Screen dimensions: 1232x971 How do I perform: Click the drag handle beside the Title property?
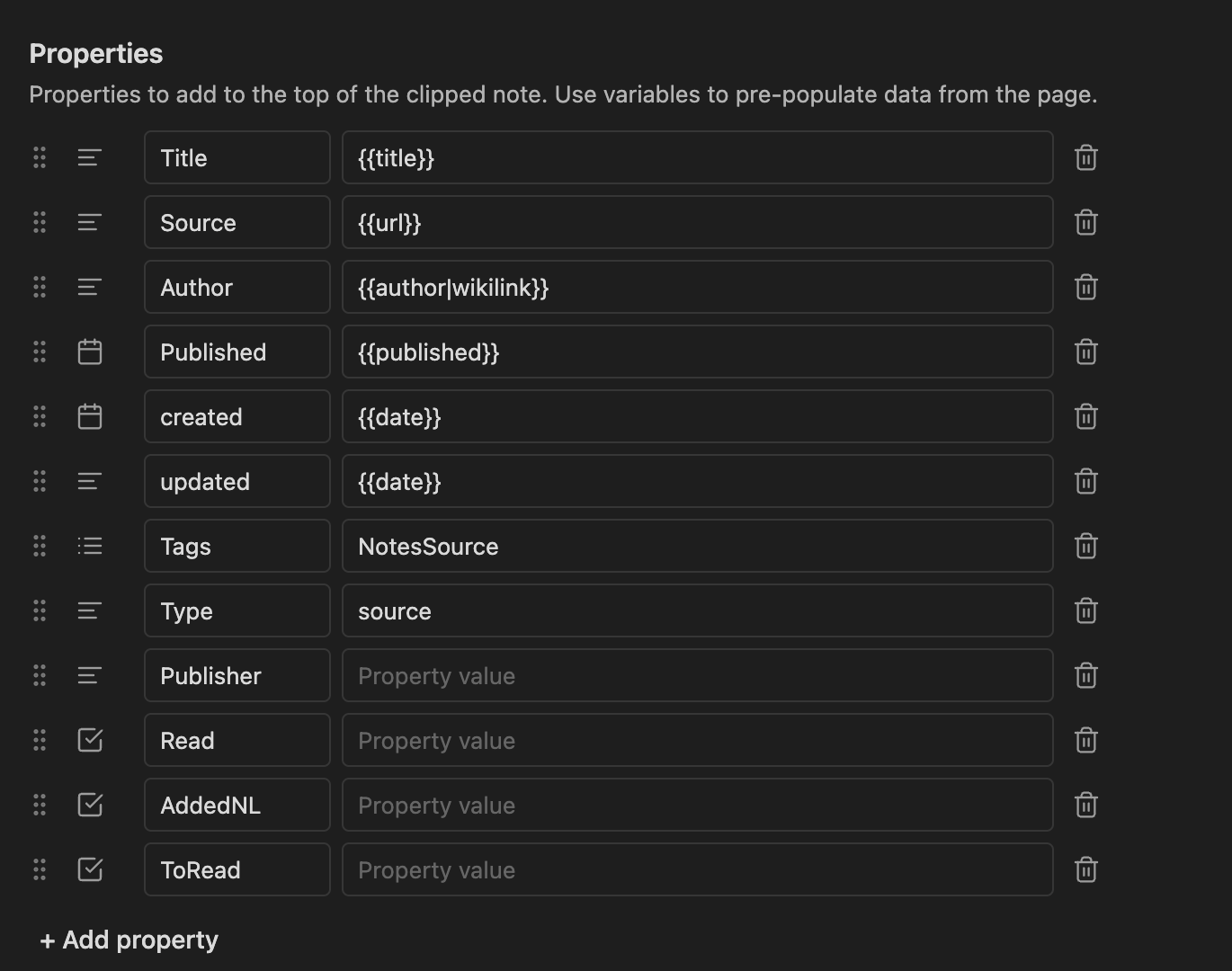click(39, 157)
